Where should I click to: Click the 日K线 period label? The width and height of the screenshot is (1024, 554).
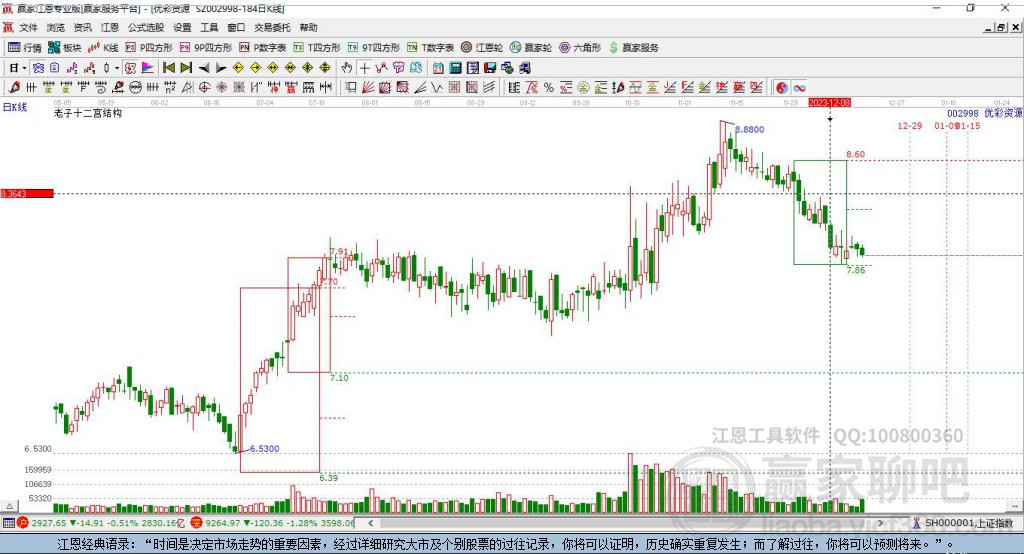(x=15, y=107)
